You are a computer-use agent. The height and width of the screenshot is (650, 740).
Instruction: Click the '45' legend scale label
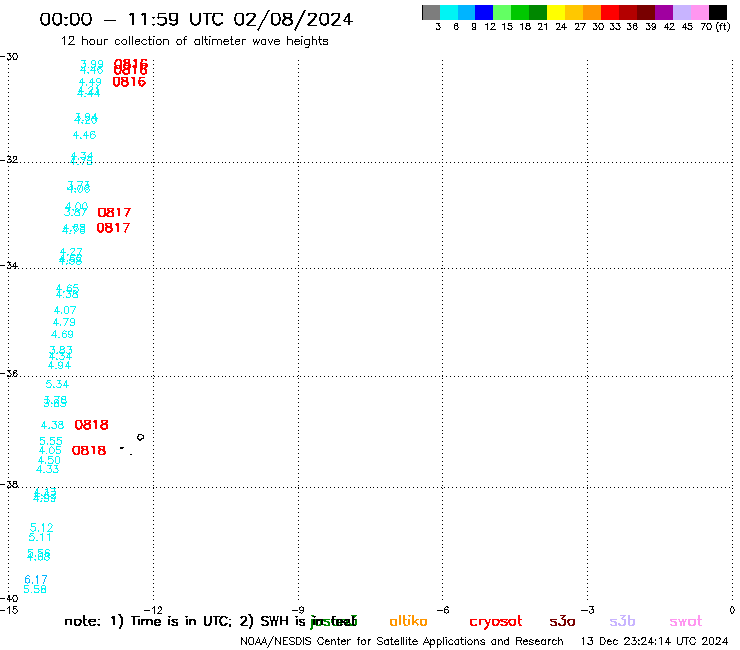tap(687, 27)
